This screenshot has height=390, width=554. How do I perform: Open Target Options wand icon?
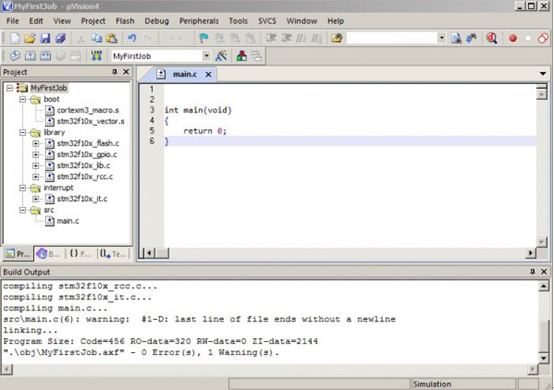tap(221, 56)
